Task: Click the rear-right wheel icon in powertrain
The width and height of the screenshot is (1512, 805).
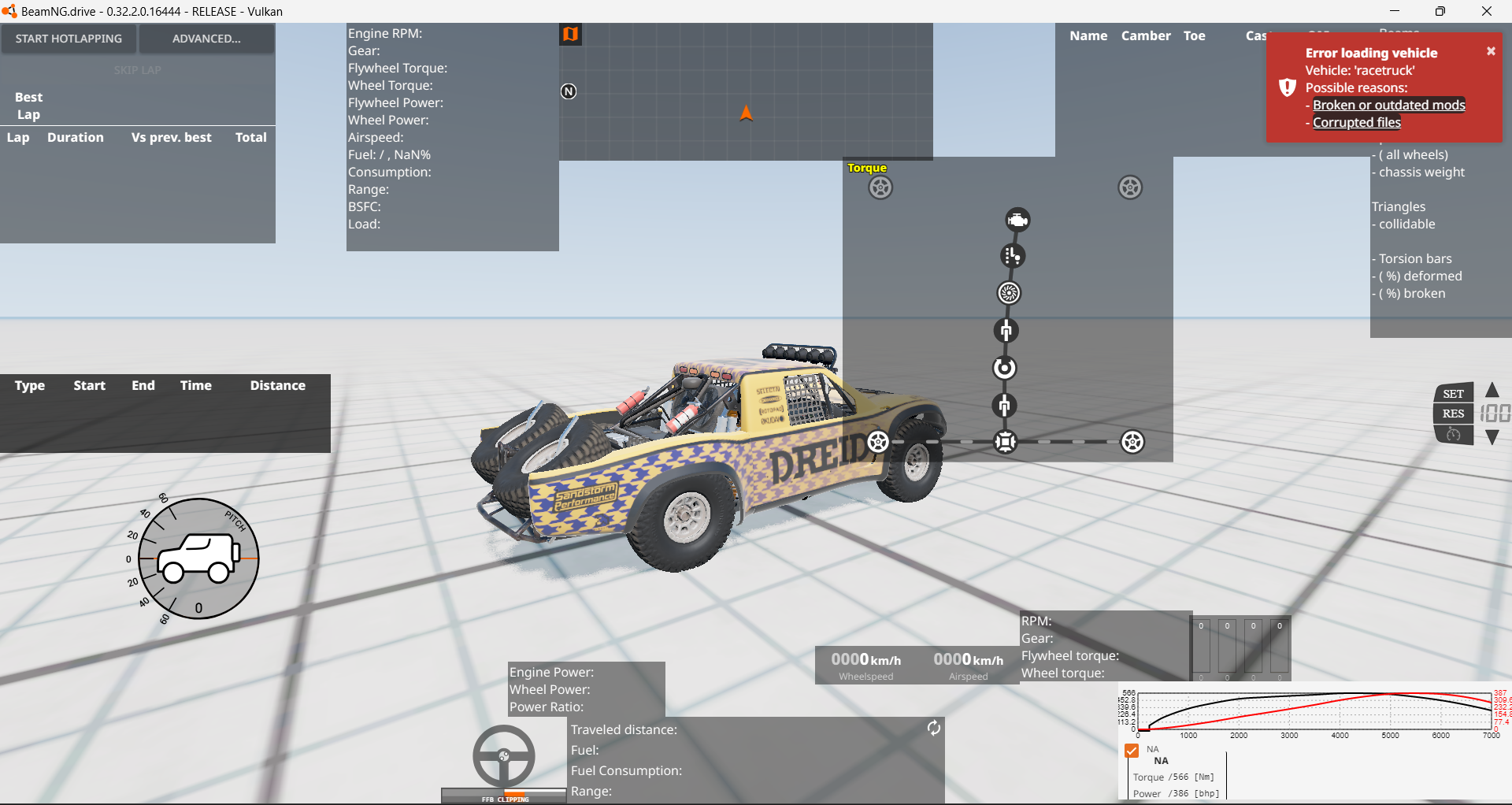Action: pos(1132,442)
